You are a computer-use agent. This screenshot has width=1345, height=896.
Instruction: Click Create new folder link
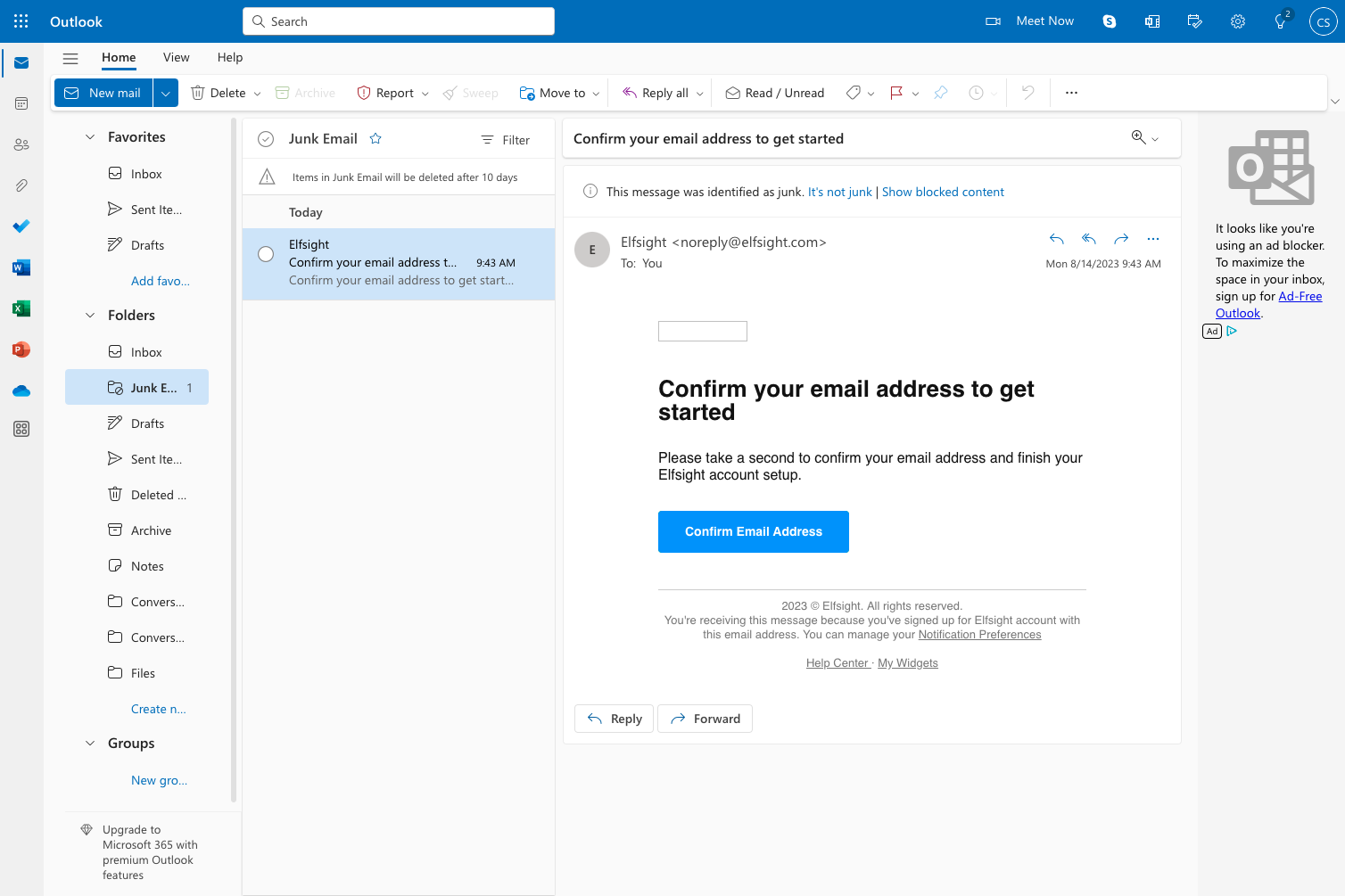coord(159,709)
